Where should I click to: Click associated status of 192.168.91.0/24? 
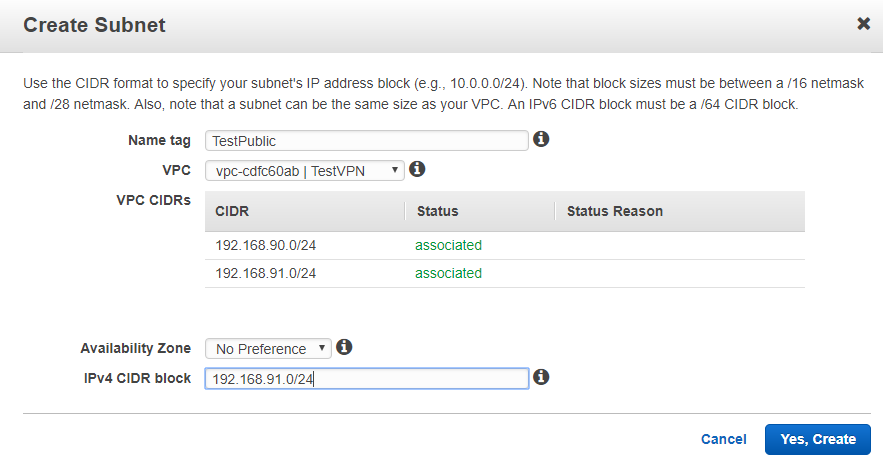[x=449, y=273]
